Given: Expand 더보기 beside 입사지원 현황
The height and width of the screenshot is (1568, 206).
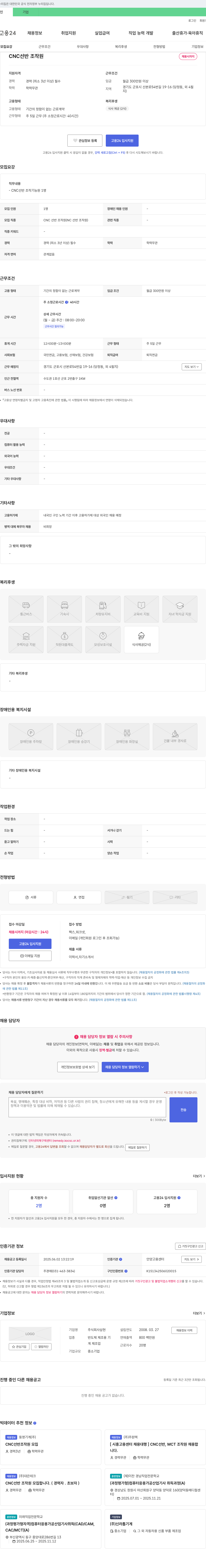Looking at the screenshot, I should click(199, 1176).
